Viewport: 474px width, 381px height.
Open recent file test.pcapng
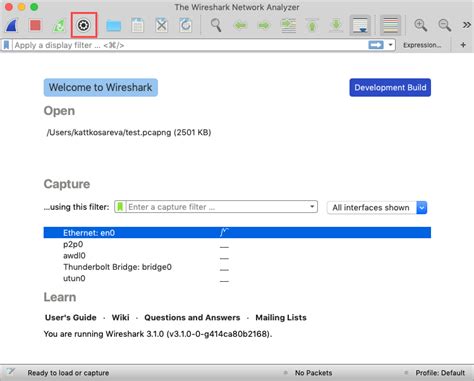(x=129, y=132)
